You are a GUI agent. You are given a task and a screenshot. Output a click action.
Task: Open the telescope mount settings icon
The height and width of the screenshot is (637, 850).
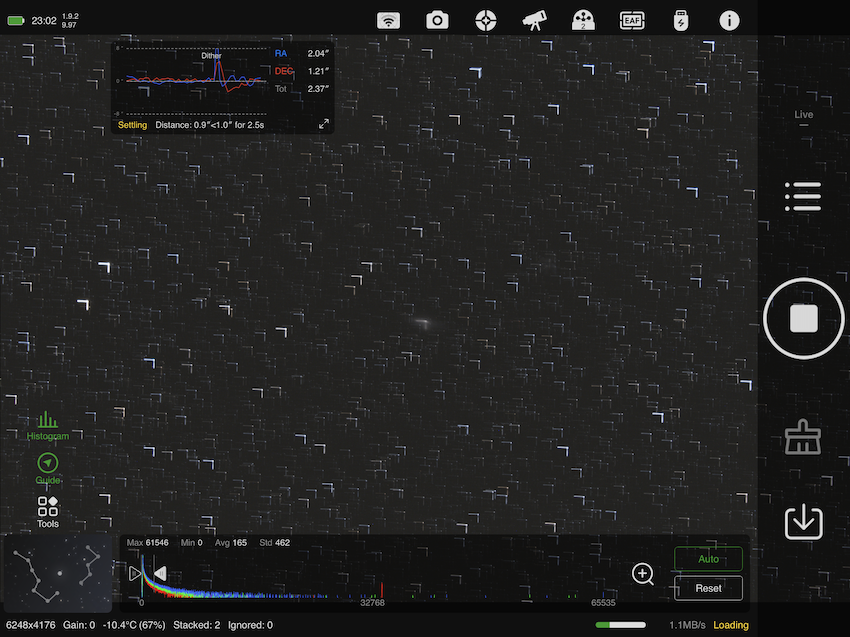click(x=535, y=21)
